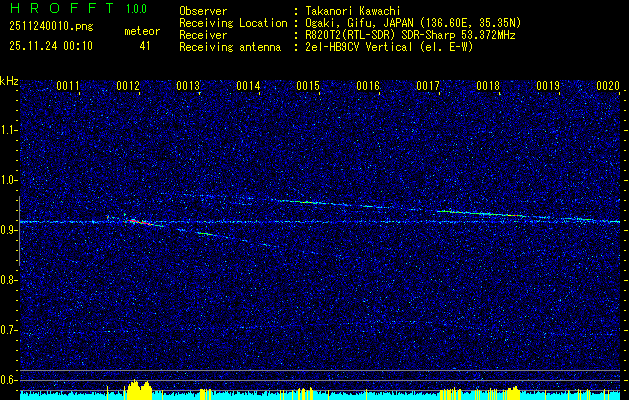Click the name Takanori Kawachi
The width and height of the screenshot is (629, 400).
353,11
